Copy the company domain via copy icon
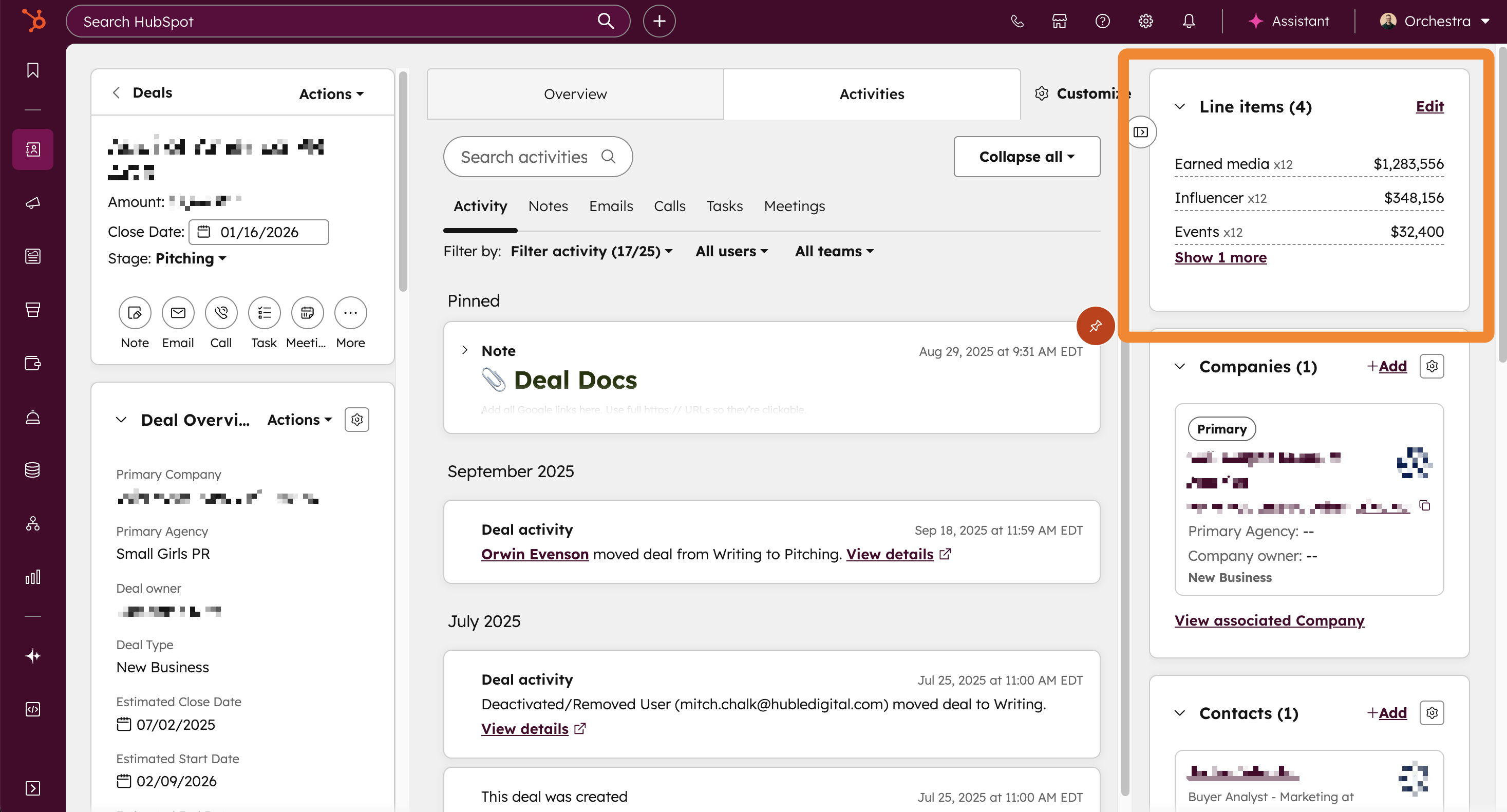Image resolution: width=1507 pixels, height=812 pixels. [1424, 505]
